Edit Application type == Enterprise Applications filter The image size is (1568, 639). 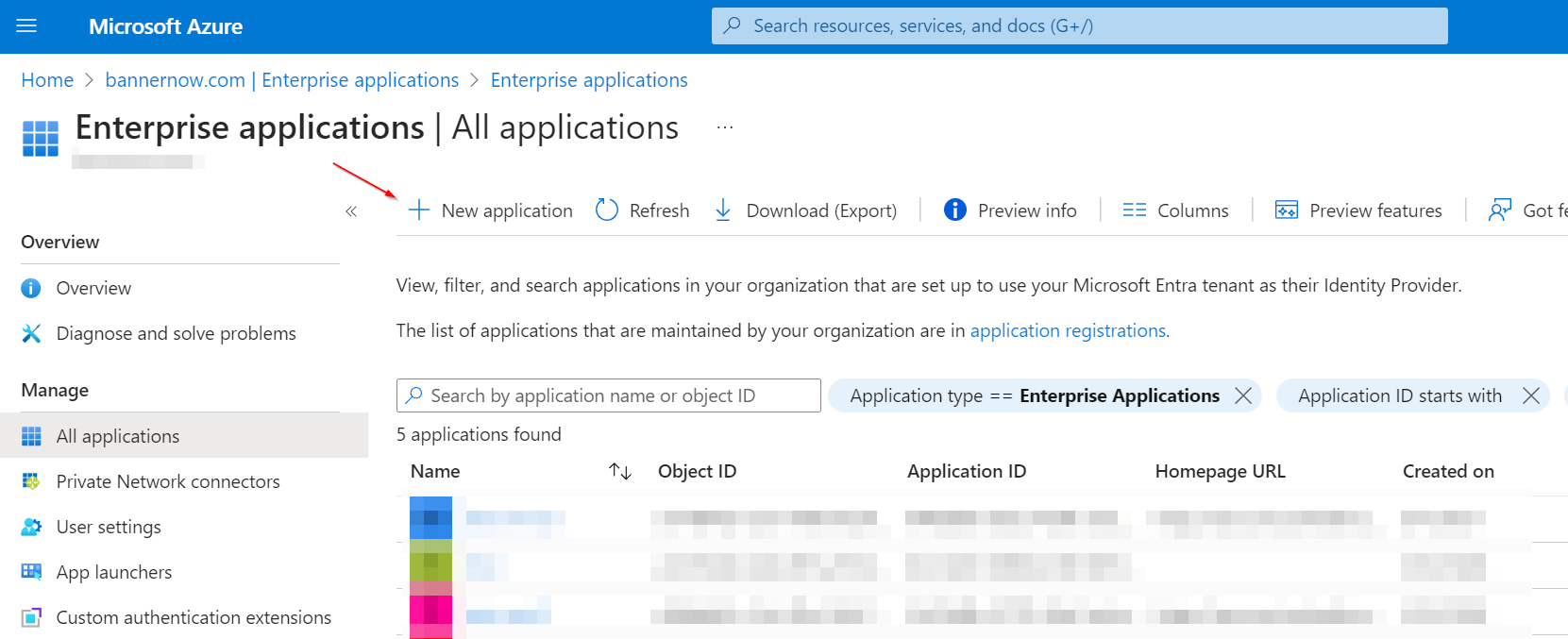pos(1035,395)
